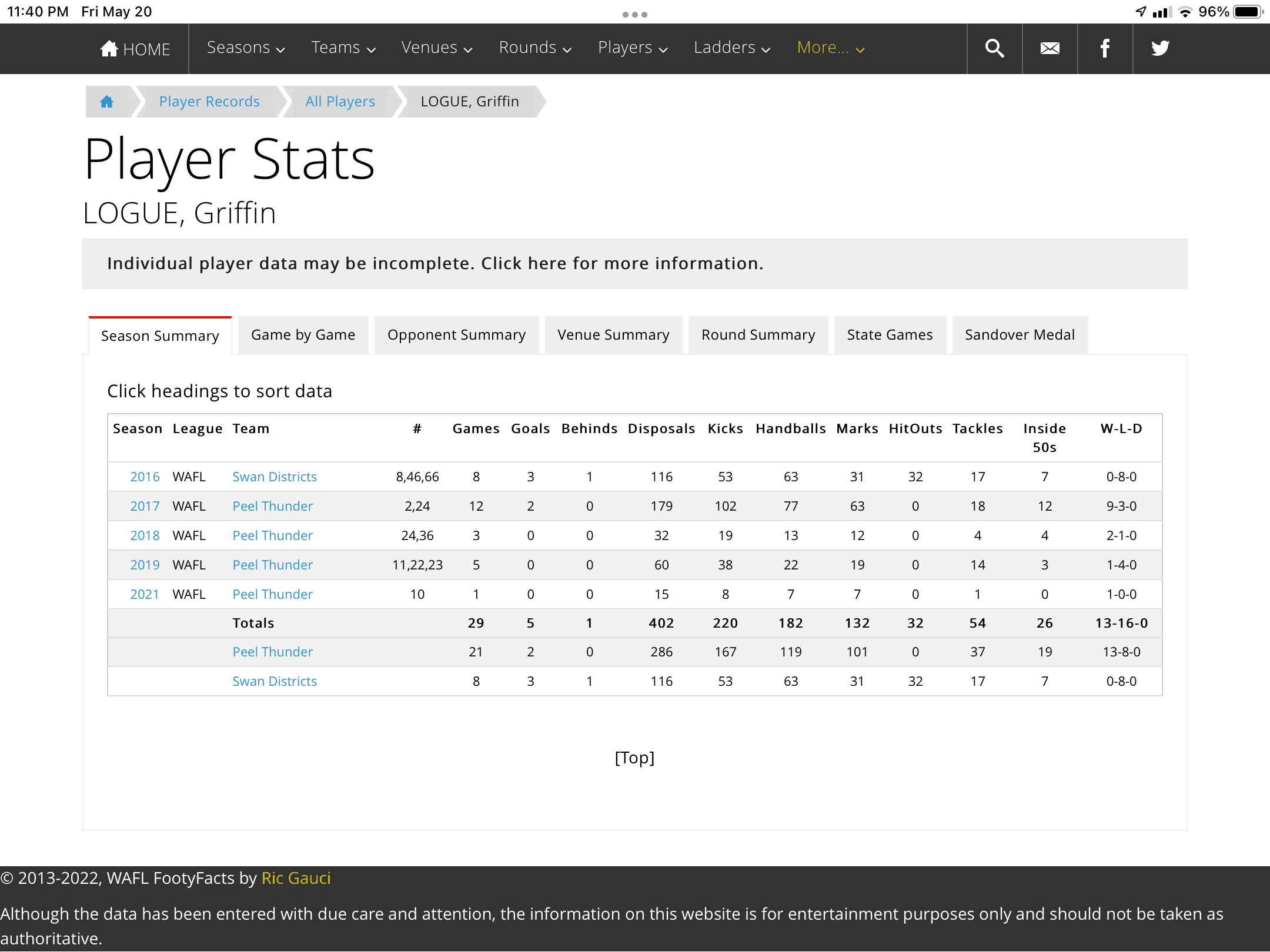This screenshot has width=1270, height=952.
Task: Sort table by W-L-D heading
Action: coord(1122,428)
